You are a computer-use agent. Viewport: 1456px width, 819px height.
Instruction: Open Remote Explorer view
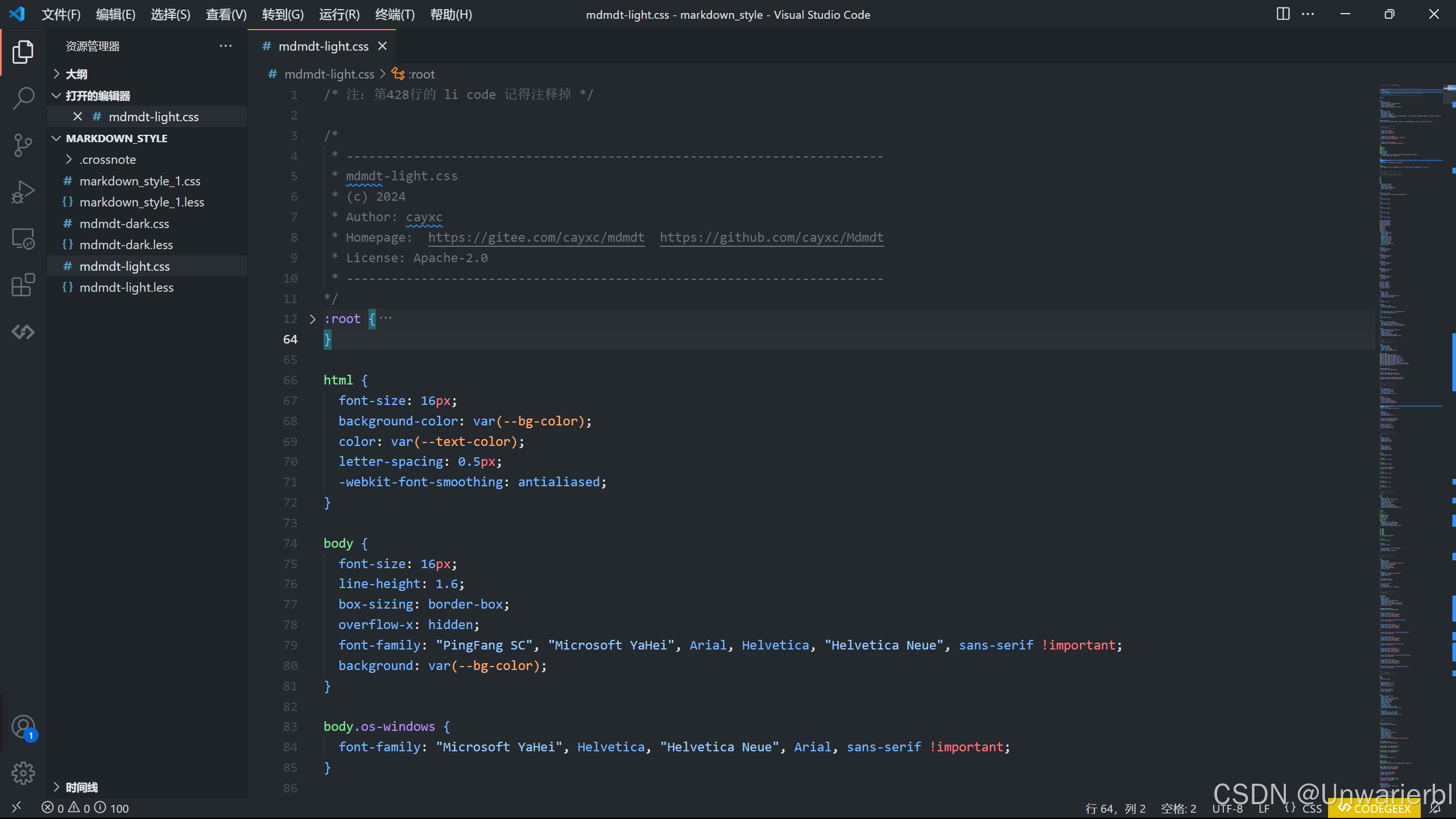click(23, 238)
